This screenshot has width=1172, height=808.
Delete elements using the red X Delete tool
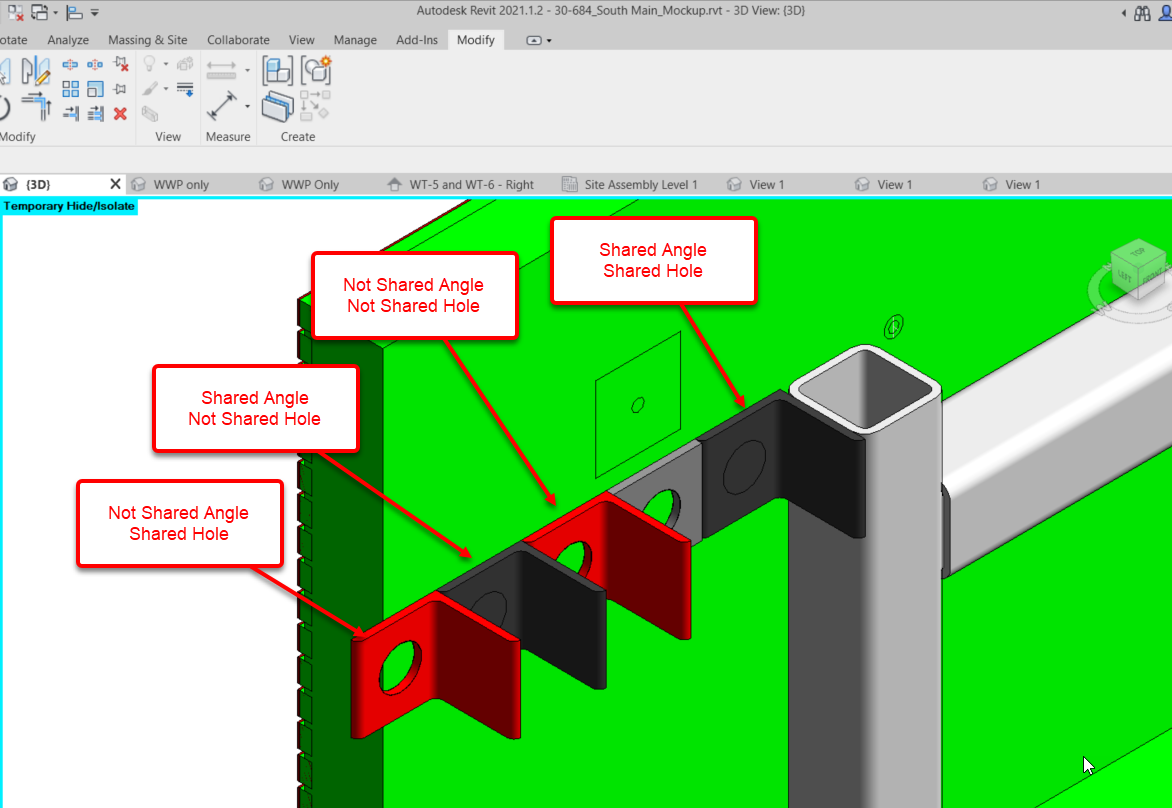click(x=121, y=113)
